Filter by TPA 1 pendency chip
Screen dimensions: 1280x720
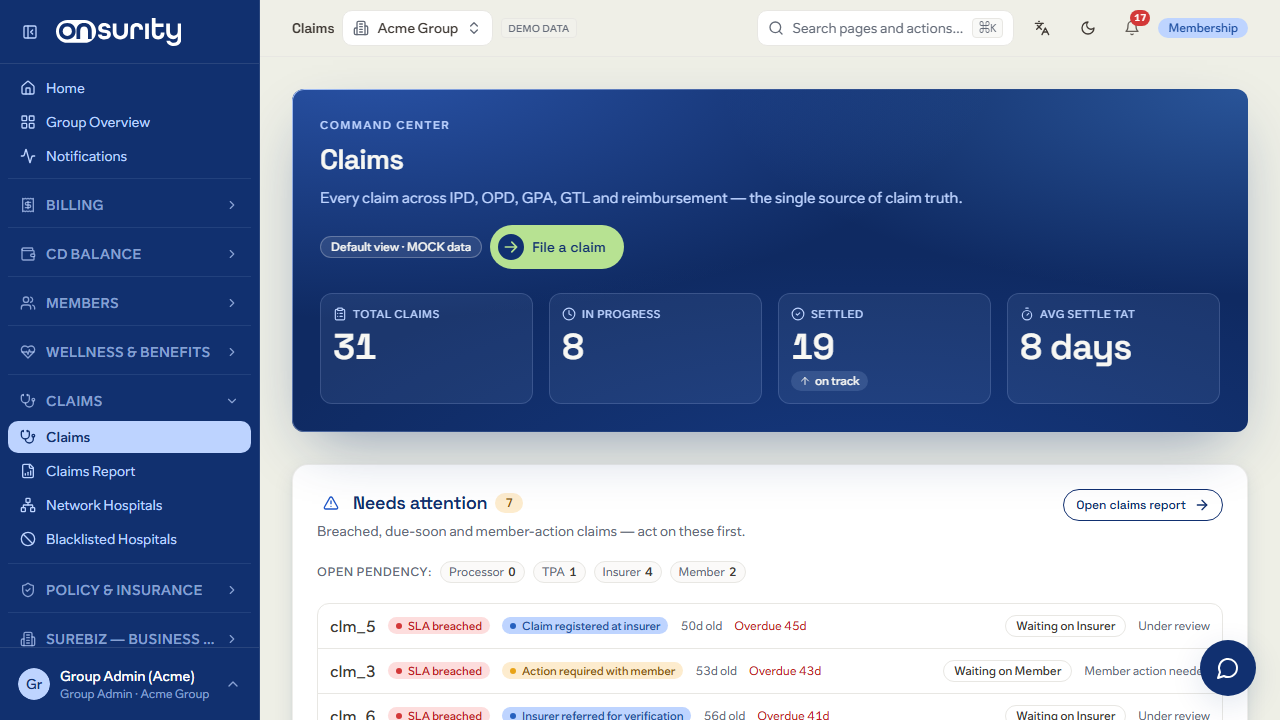[559, 572]
